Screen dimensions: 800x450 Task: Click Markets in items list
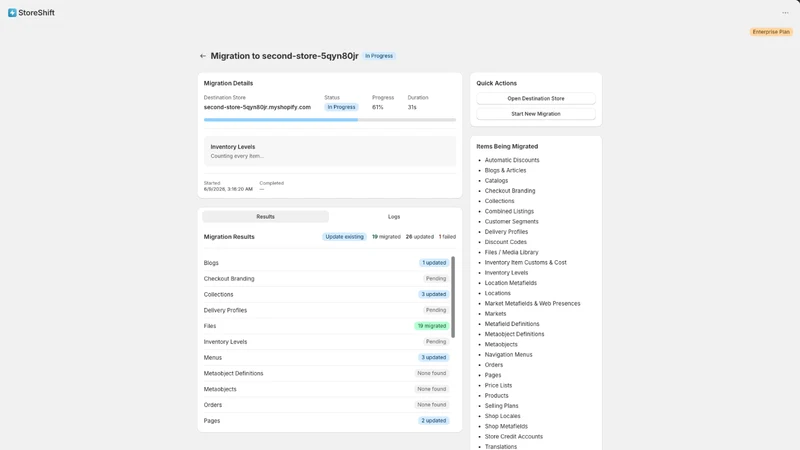(x=495, y=314)
